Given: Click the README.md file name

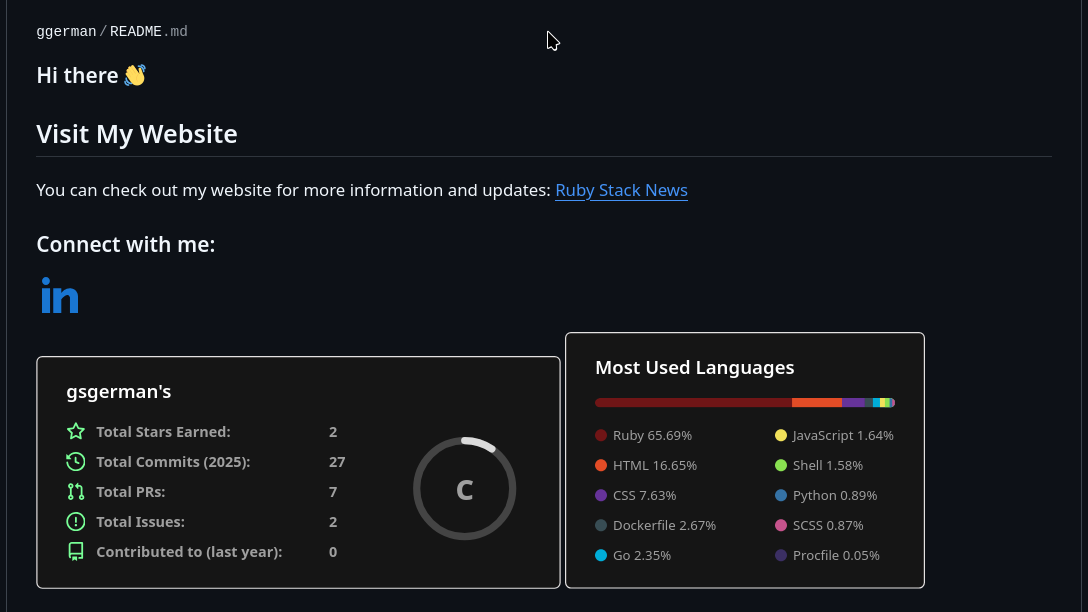Looking at the screenshot, I should [148, 32].
